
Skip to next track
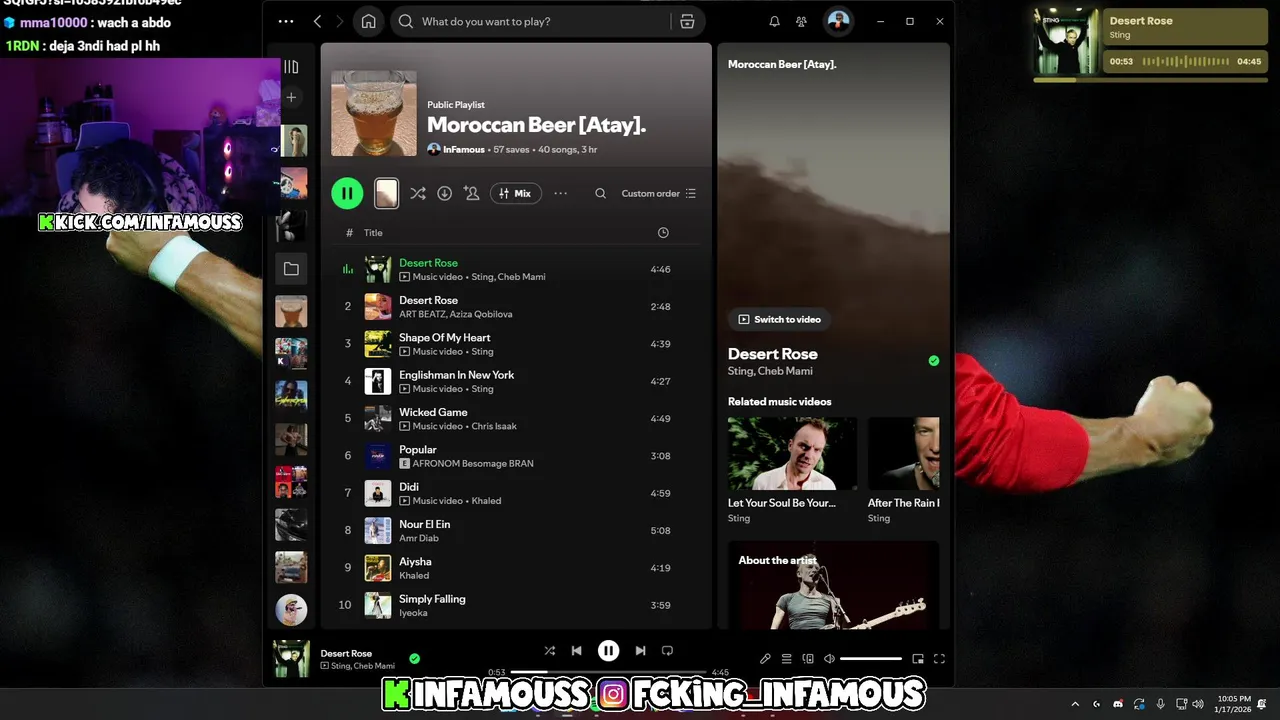point(640,650)
